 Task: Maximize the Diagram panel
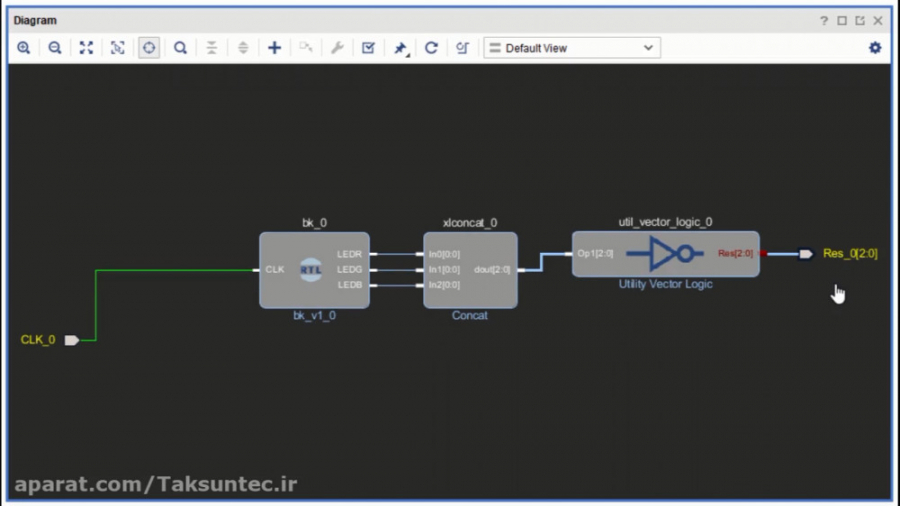842,21
